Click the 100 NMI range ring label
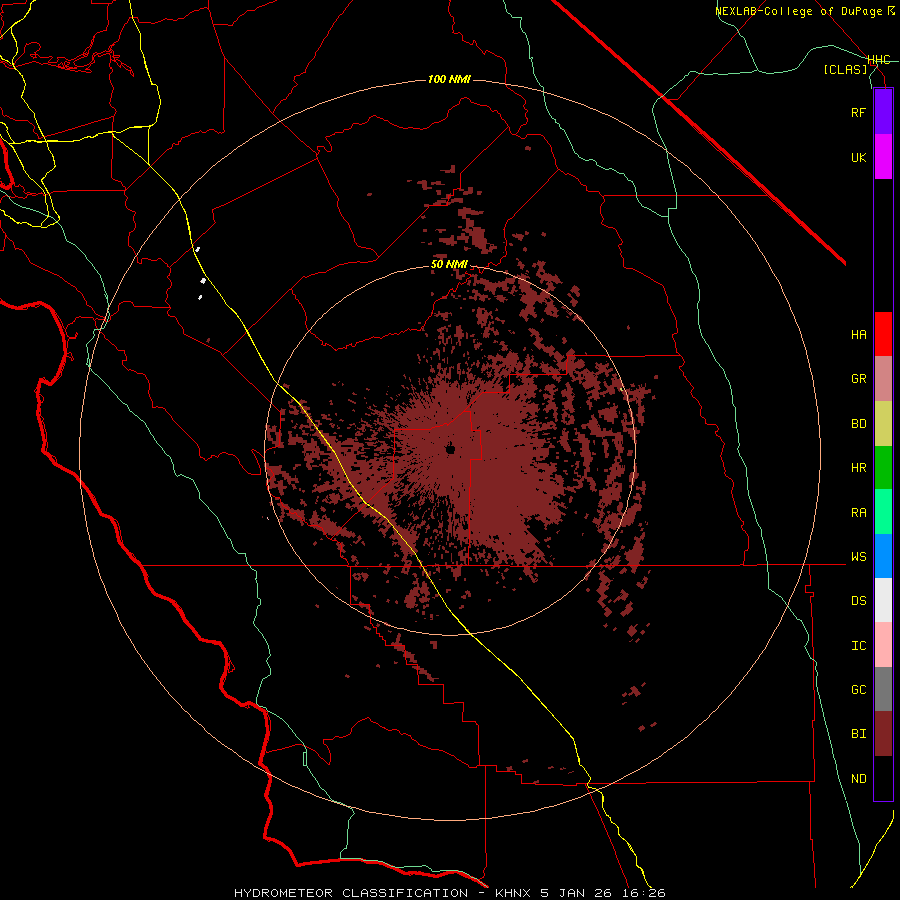Image resolution: width=900 pixels, height=900 pixels. click(449, 79)
